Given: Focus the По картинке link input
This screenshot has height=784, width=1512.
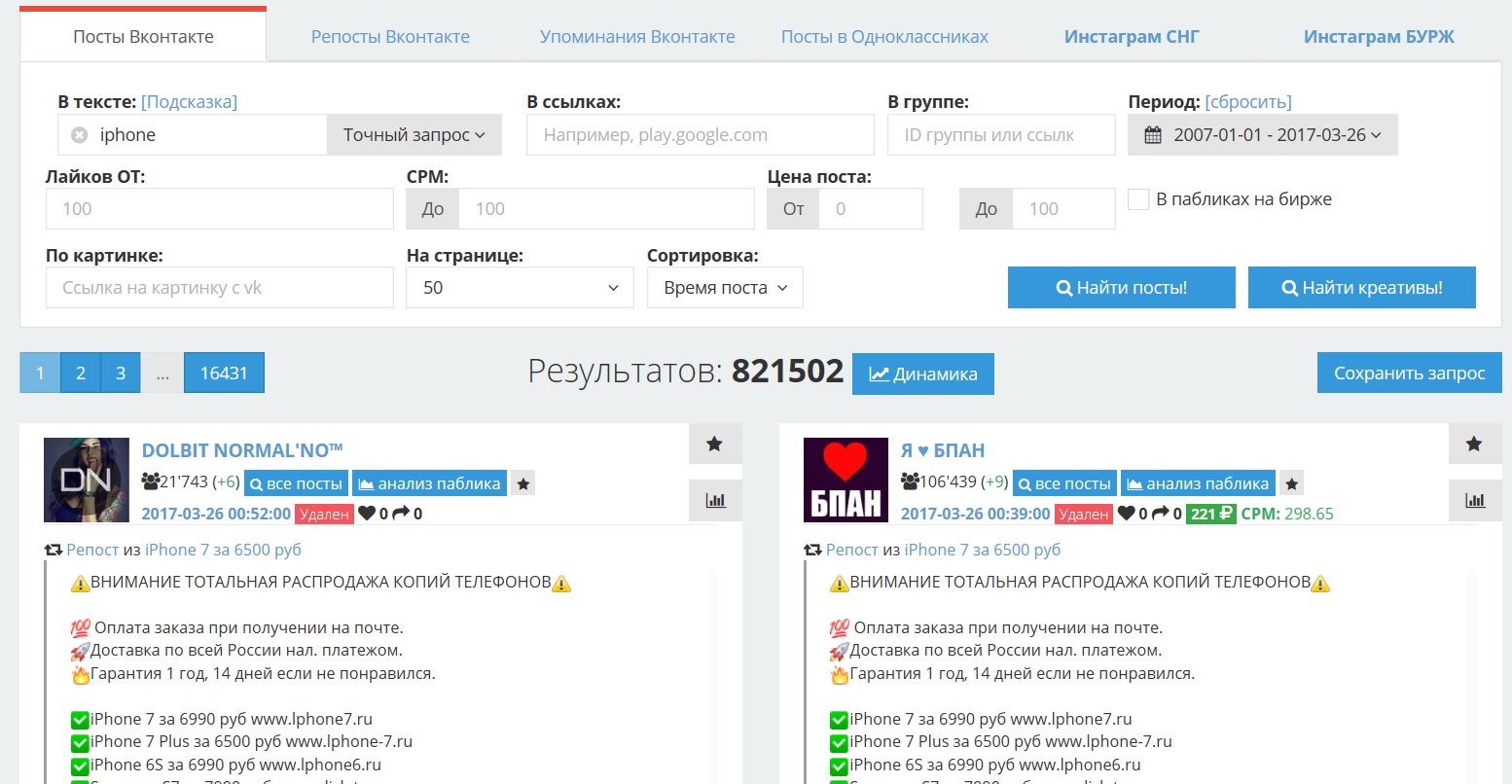Looking at the screenshot, I should pyautogui.click(x=220, y=288).
